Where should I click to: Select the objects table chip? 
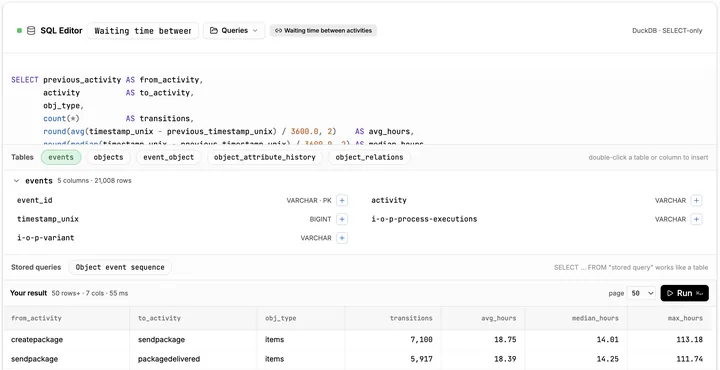tap(108, 157)
